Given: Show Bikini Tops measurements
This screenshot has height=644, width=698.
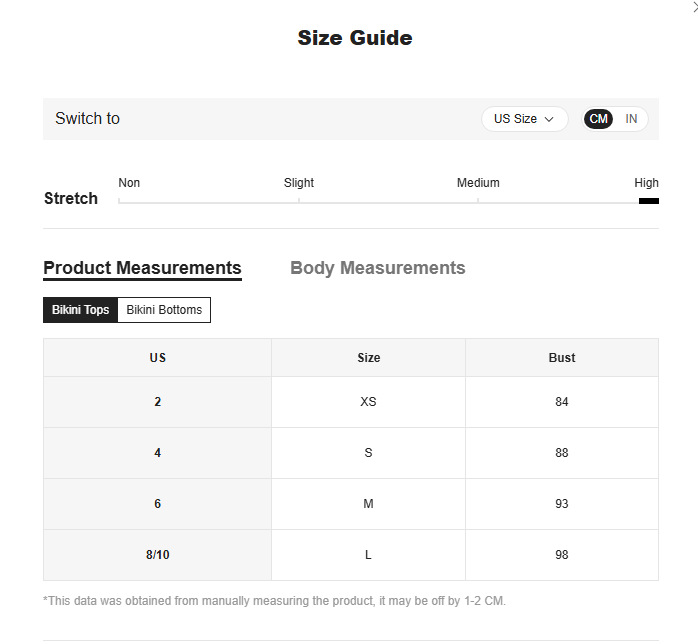Looking at the screenshot, I should point(81,310).
